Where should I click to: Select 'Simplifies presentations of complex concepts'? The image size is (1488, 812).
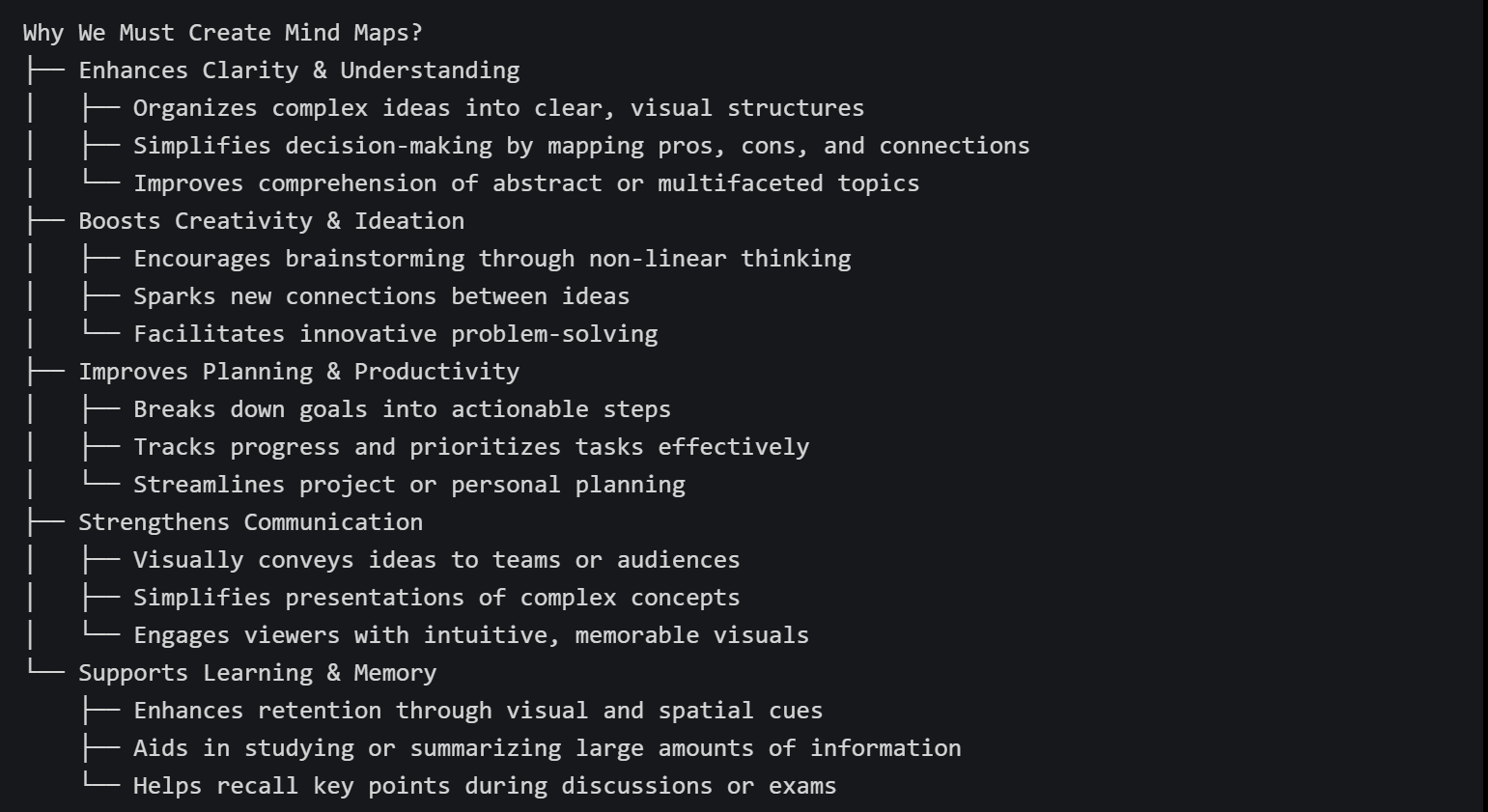[x=436, y=598]
